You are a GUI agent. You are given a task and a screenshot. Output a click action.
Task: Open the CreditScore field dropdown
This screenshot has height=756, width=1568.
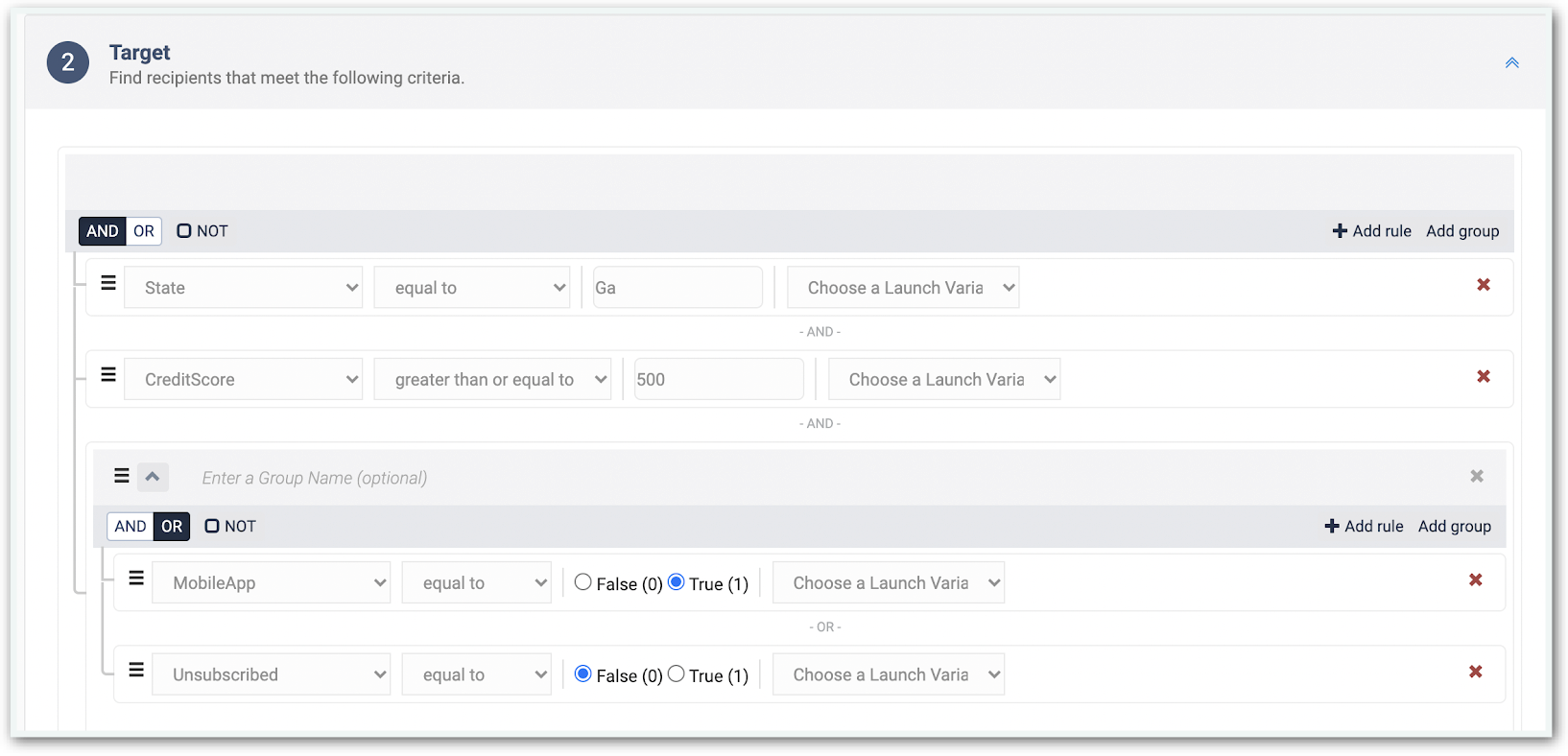[244, 380]
